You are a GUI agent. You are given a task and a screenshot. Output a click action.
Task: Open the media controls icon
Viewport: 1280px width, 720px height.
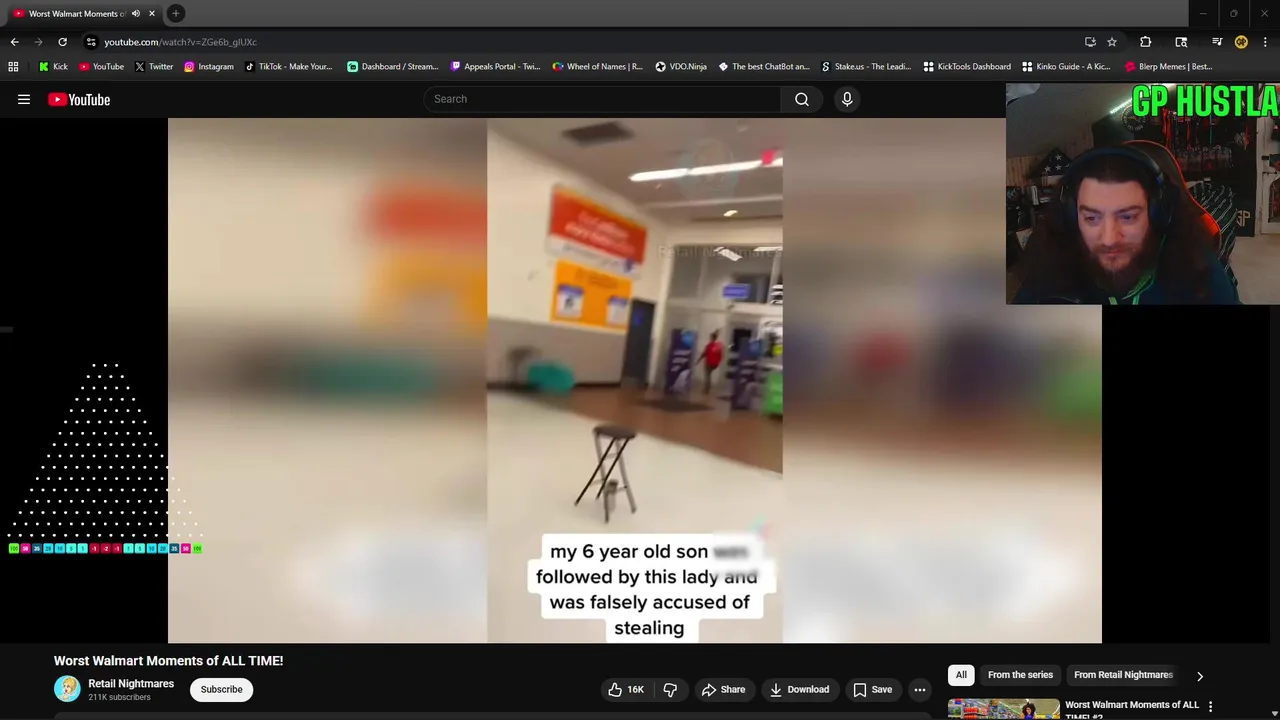pos(1217,42)
